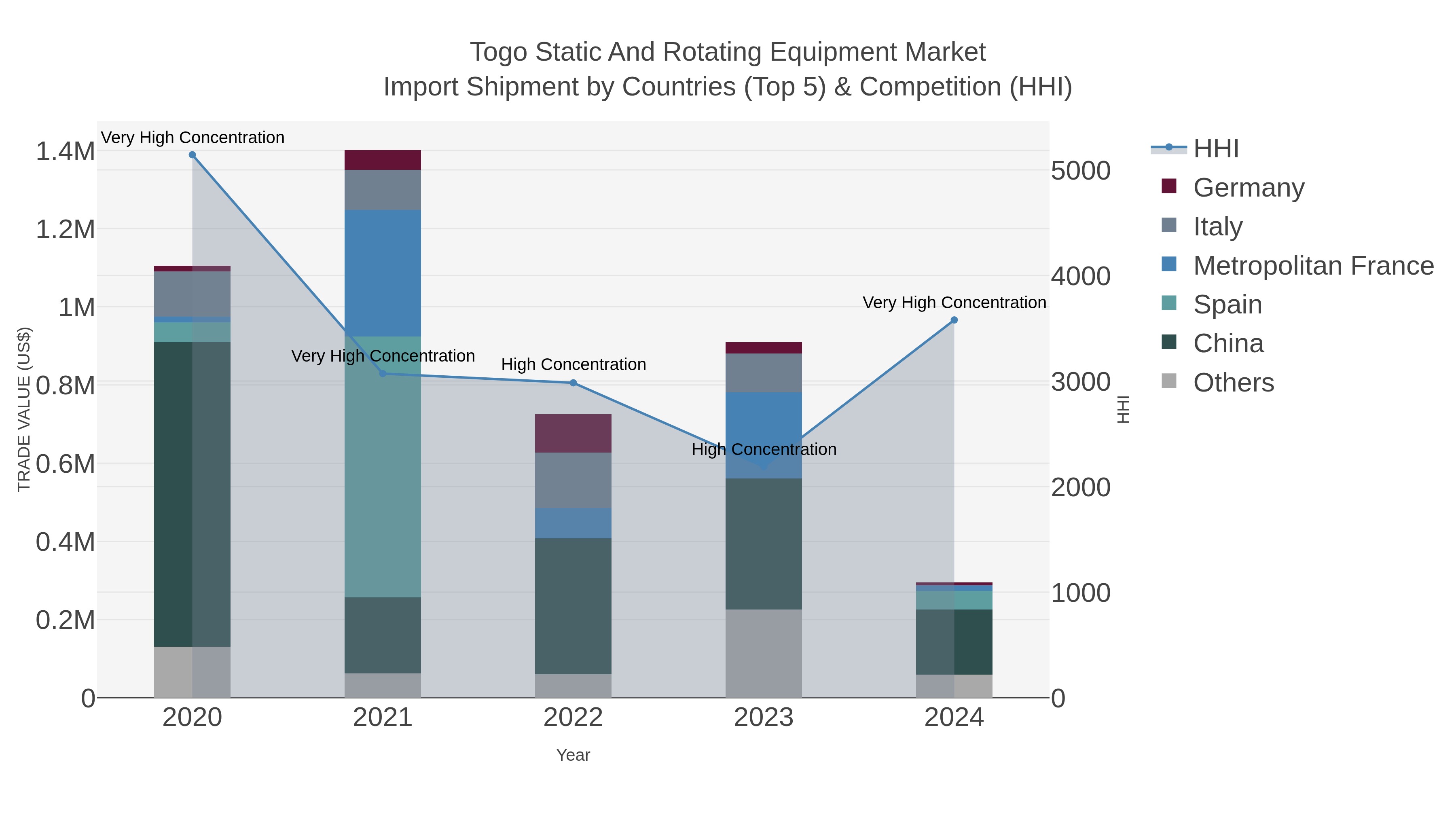Click the 2023 Others bar segment
Viewport: 1456px width, 819px height.
(x=764, y=654)
